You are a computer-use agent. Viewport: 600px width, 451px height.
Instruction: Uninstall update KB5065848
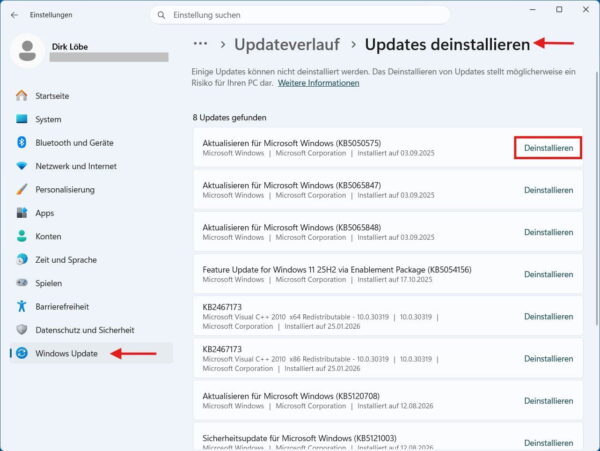click(x=548, y=232)
